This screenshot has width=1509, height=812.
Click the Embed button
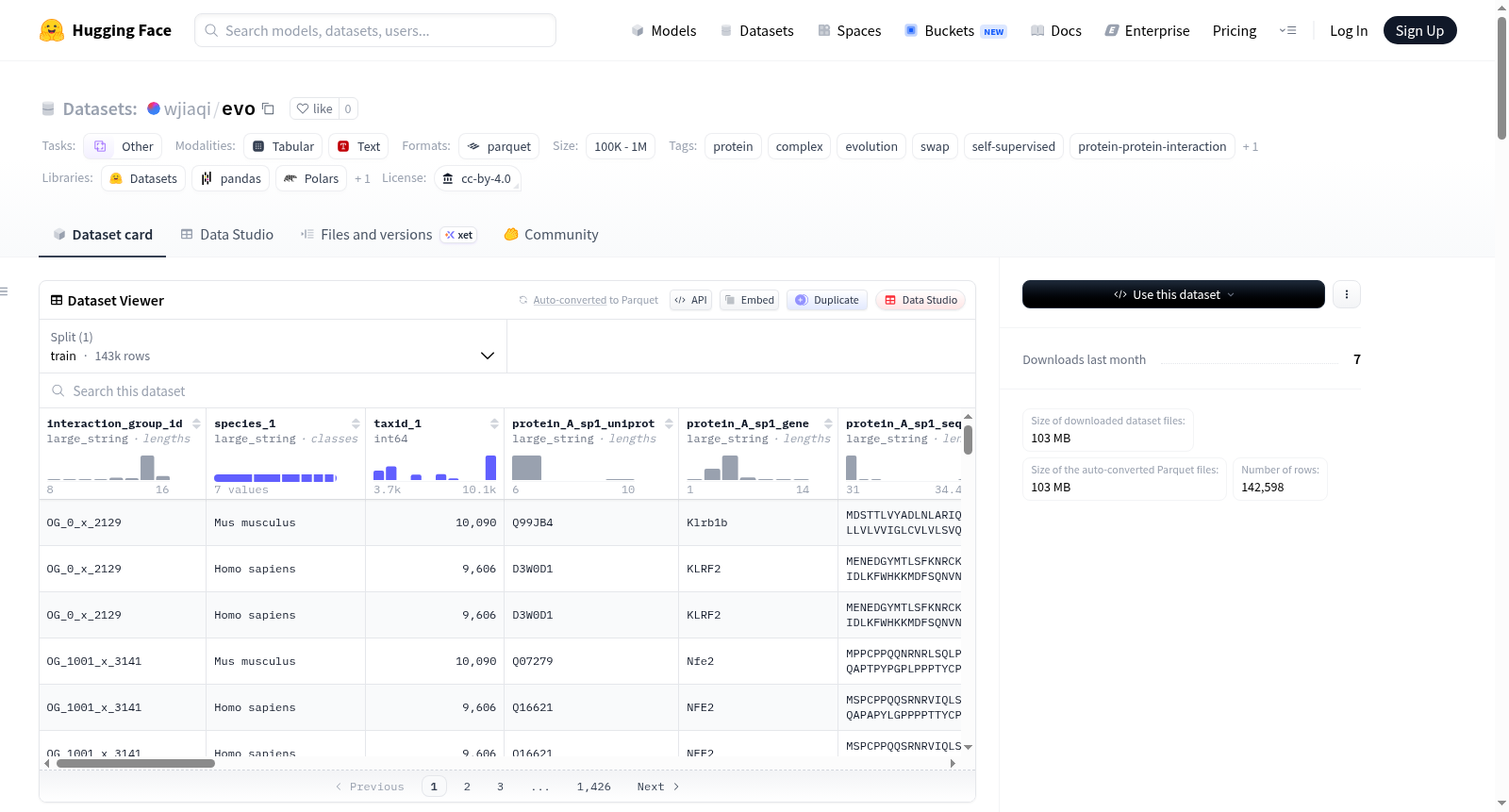[749, 300]
